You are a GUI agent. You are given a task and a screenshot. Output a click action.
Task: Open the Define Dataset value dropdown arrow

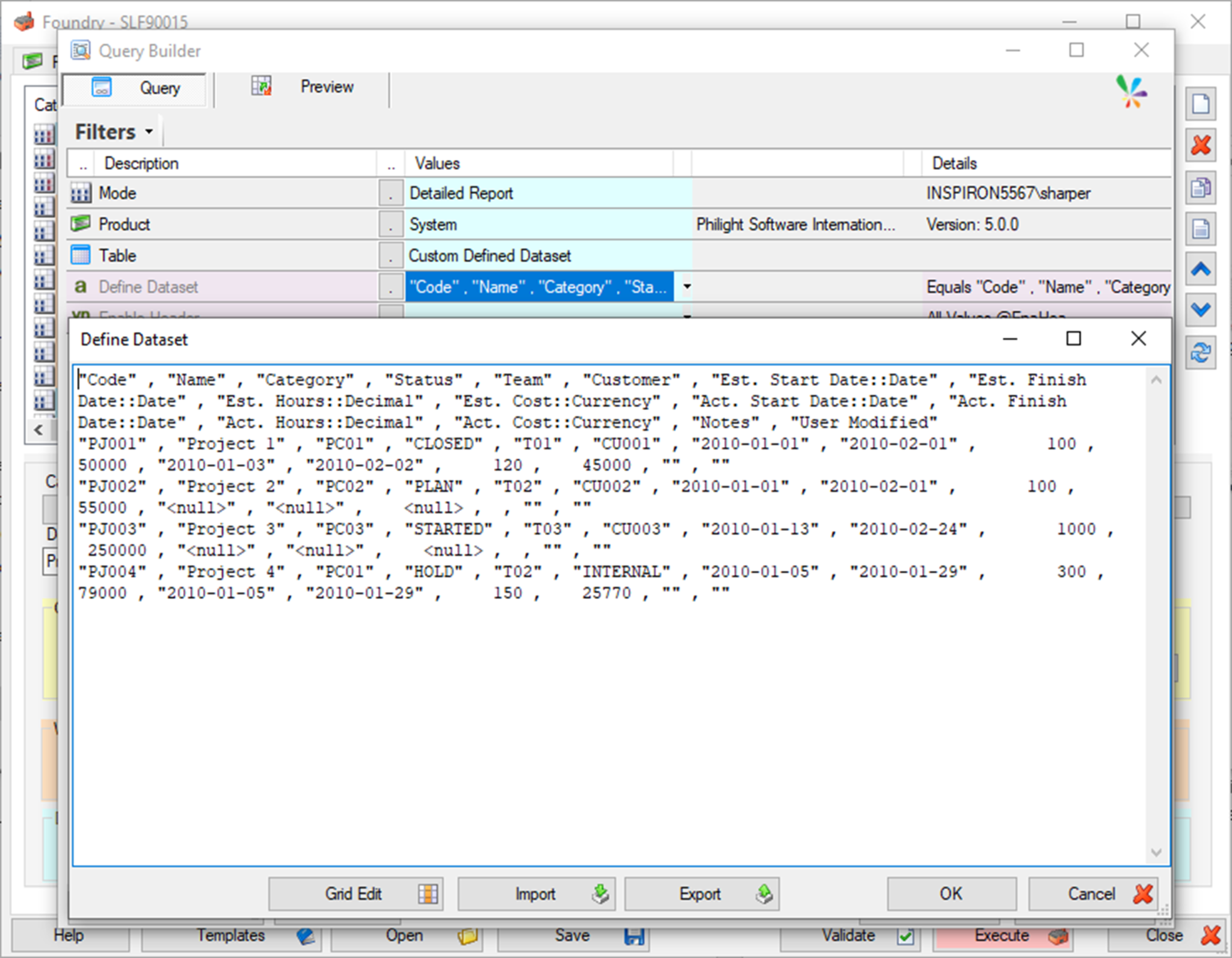tap(686, 287)
